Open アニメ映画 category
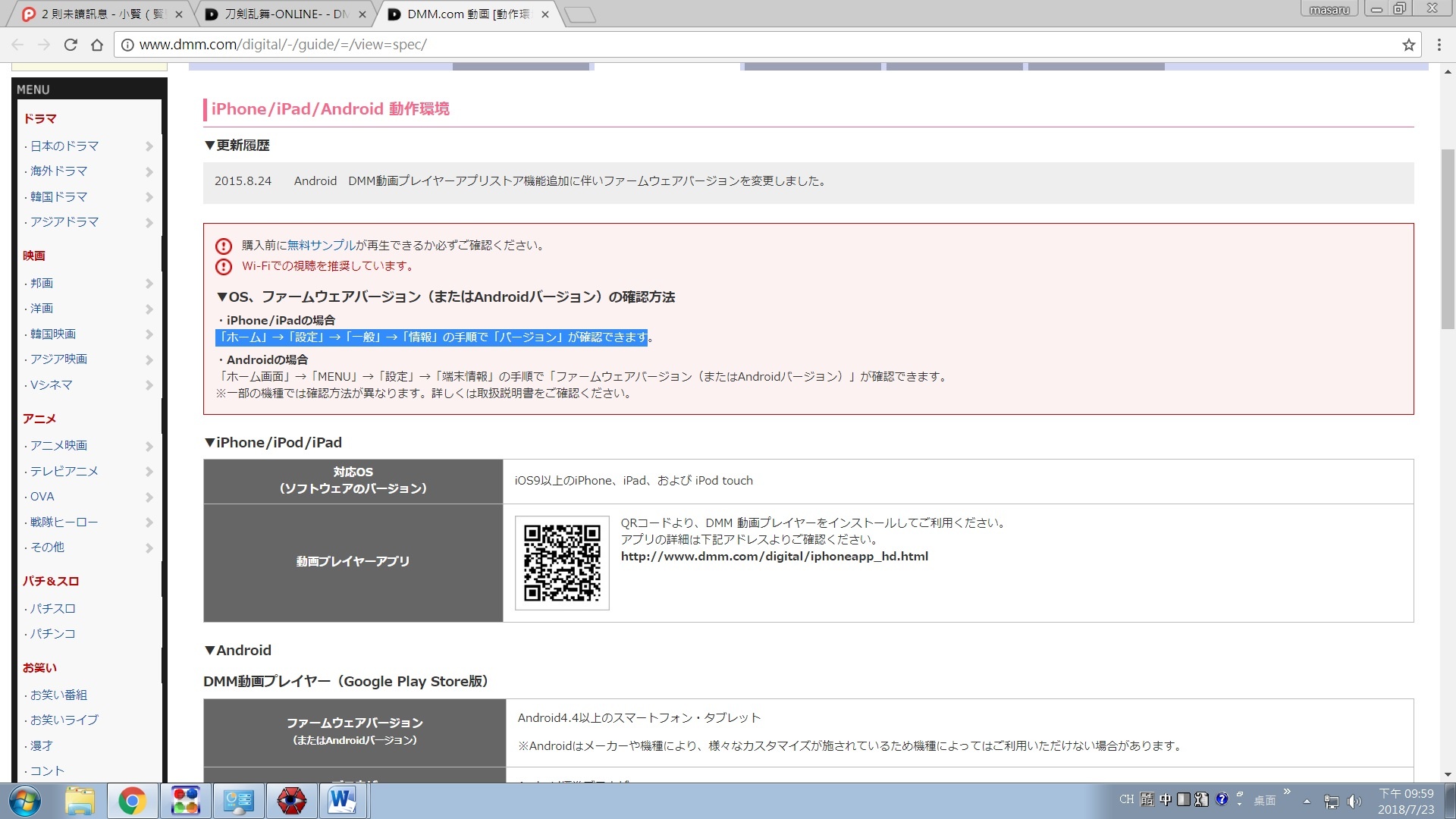The width and height of the screenshot is (1456, 819). point(58,445)
